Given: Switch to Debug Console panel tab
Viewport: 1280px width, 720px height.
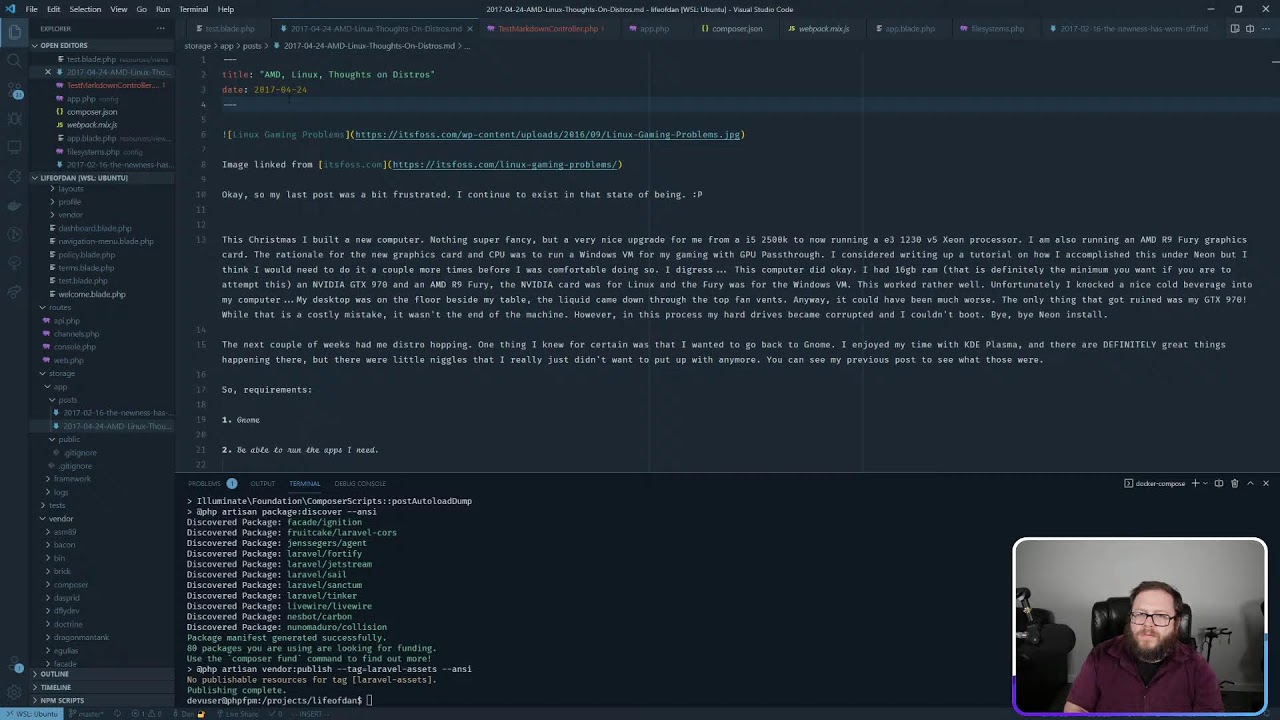Looking at the screenshot, I should coord(360,483).
